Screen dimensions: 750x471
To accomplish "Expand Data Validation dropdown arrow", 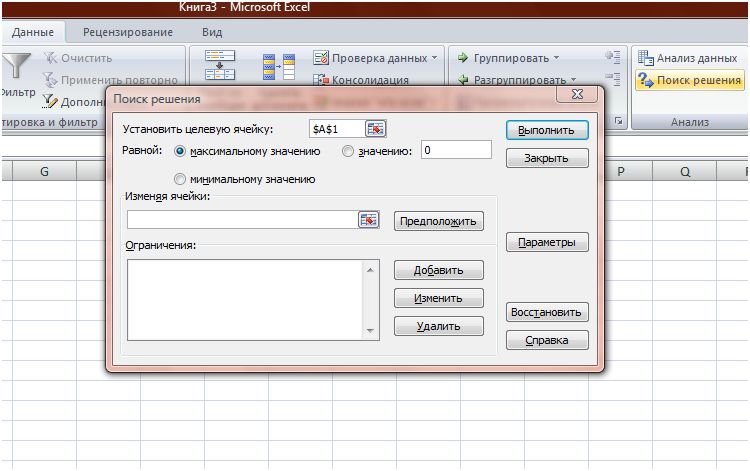I will tap(434, 58).
